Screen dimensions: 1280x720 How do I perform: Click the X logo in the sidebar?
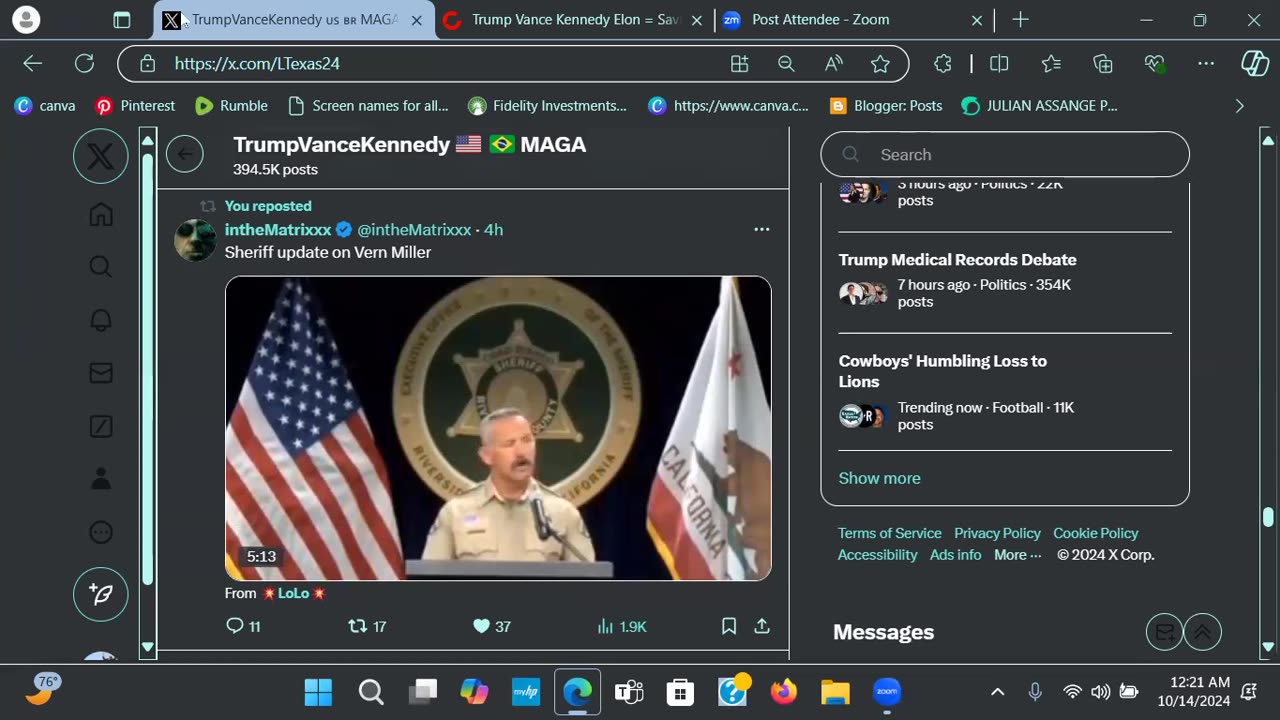[x=101, y=155]
